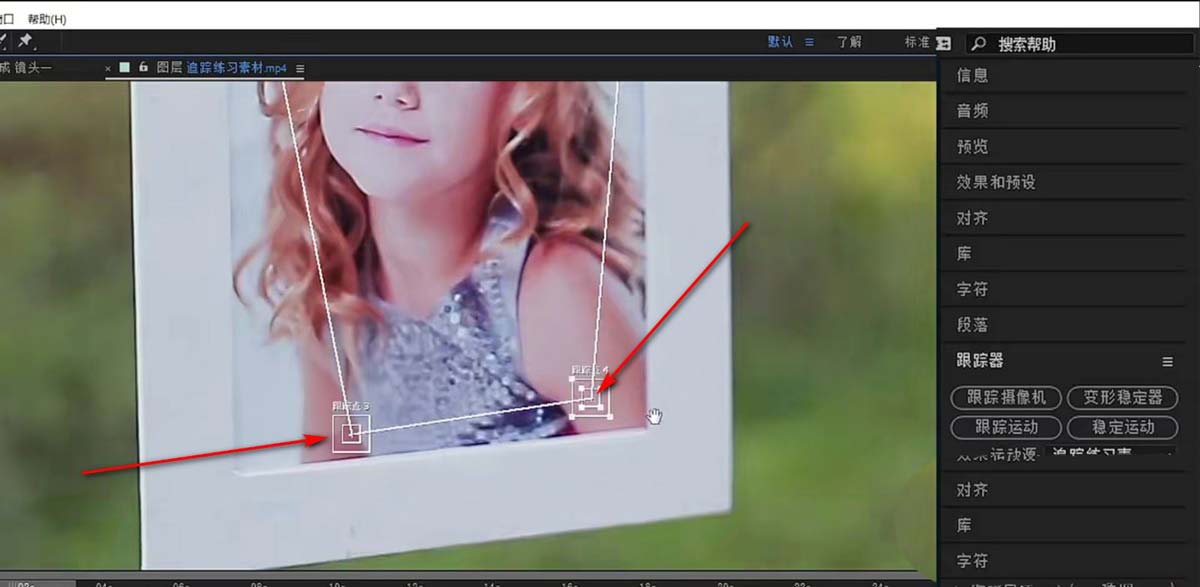The height and width of the screenshot is (587, 1200).
Task: Open the layer panel tab menu
Action: tap(300, 69)
